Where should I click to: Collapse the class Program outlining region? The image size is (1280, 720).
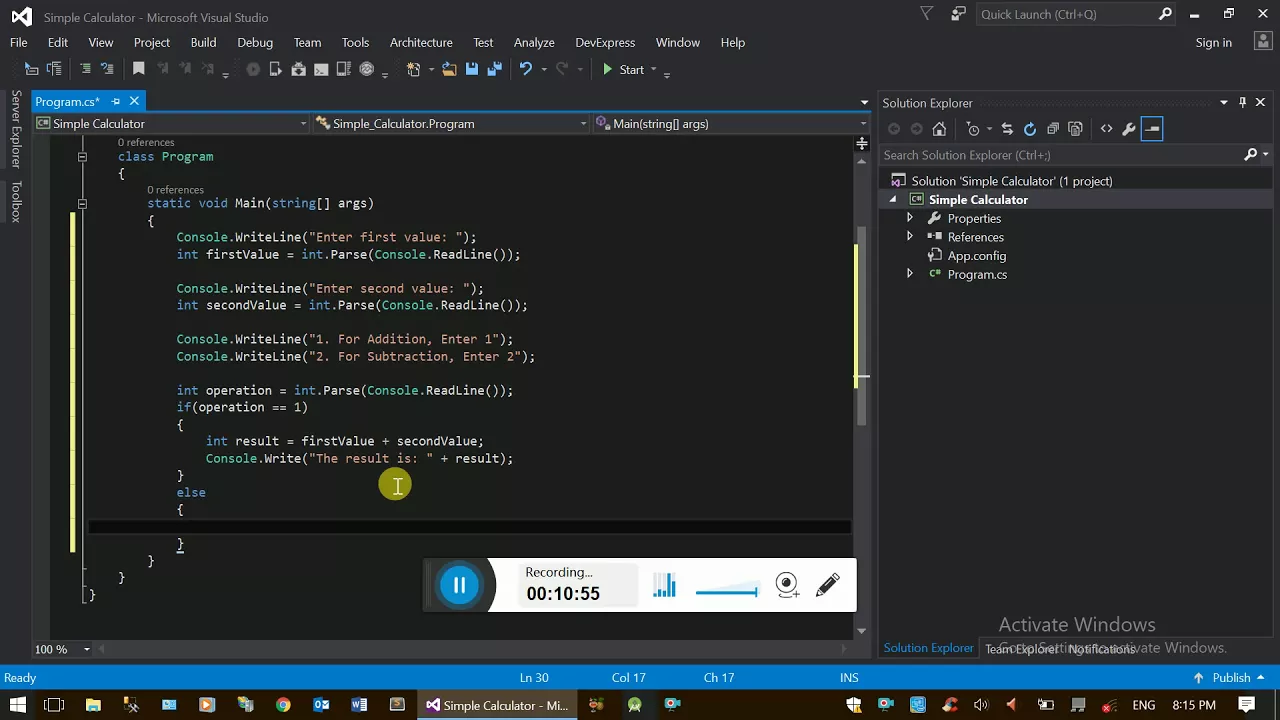pos(82,157)
